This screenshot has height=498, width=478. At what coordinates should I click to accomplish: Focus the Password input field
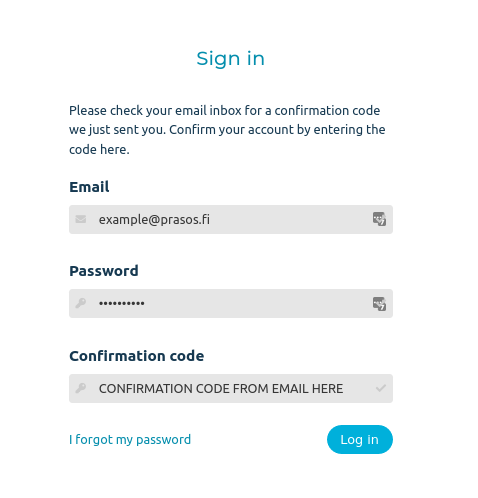(231, 303)
